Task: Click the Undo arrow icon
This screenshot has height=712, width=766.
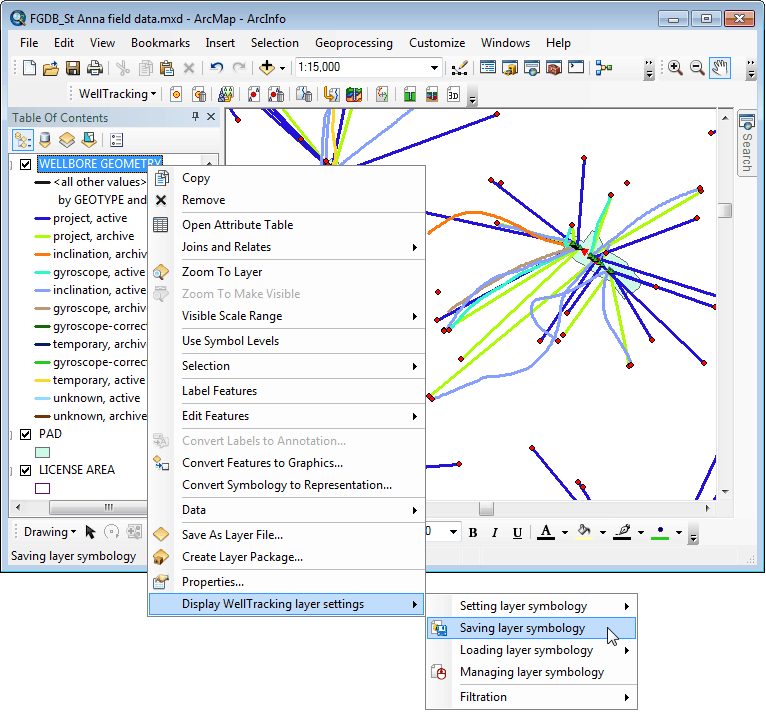Action: [216, 67]
